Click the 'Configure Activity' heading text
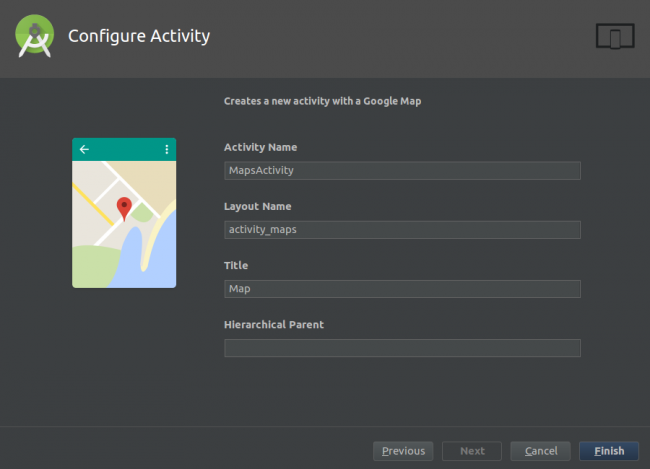 pyautogui.click(x=139, y=36)
